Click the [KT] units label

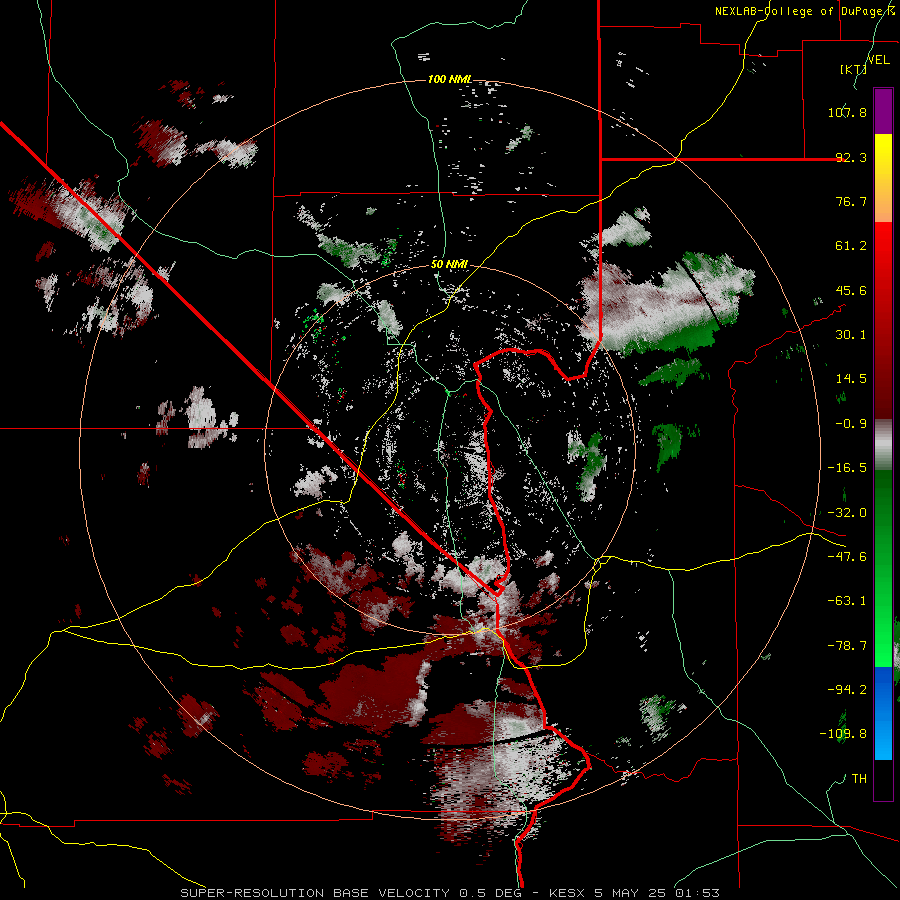[x=853, y=69]
